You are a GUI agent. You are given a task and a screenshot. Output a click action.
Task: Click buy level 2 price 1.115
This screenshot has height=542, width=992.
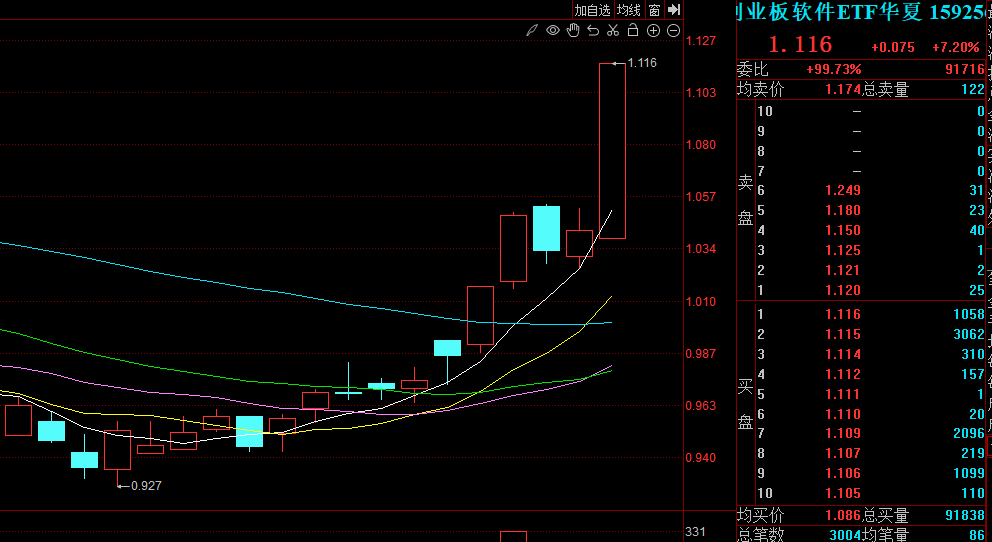coord(842,335)
